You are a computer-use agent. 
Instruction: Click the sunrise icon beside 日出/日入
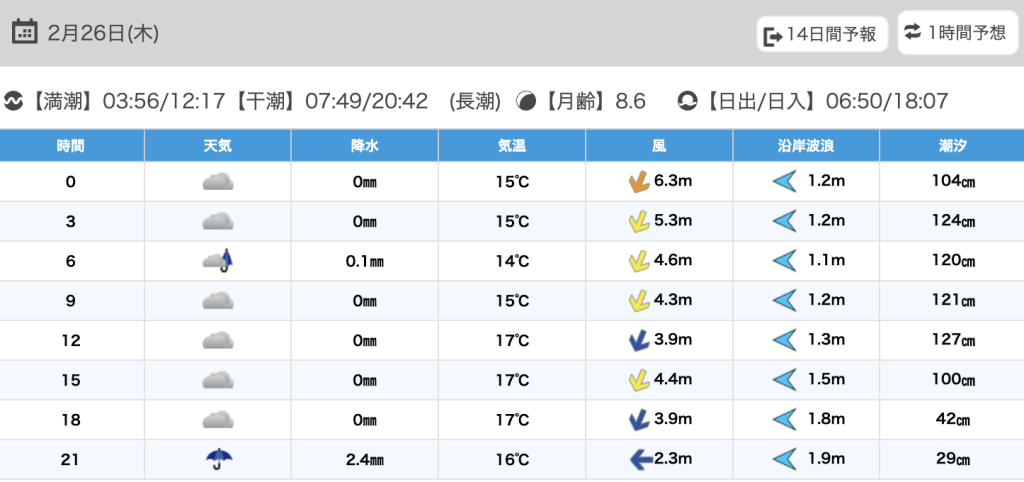tap(687, 101)
